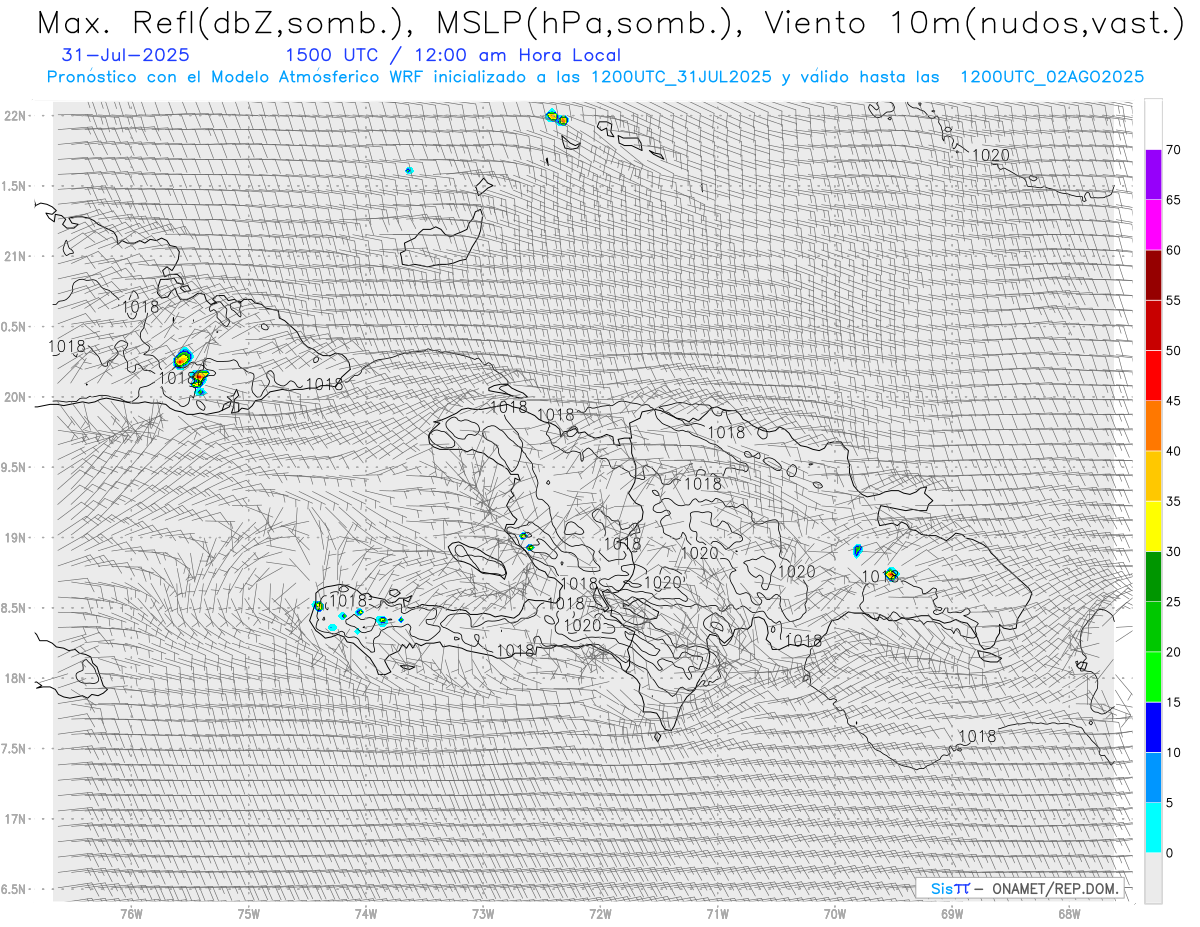This screenshot has width=1200, height=927.
Task: Click the '0' value on the color scale
Action: [x=1169, y=853]
